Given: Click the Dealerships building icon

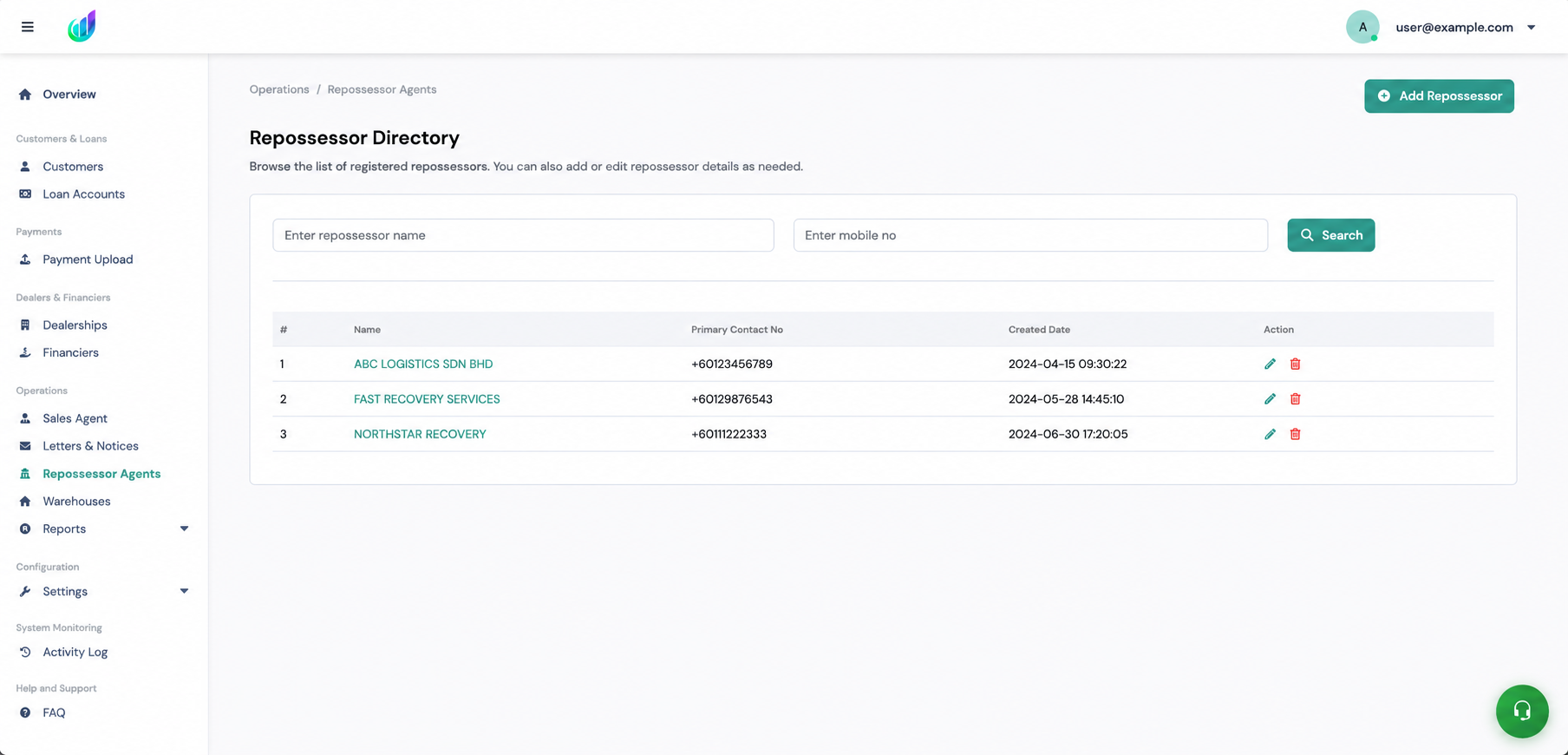Looking at the screenshot, I should point(25,325).
